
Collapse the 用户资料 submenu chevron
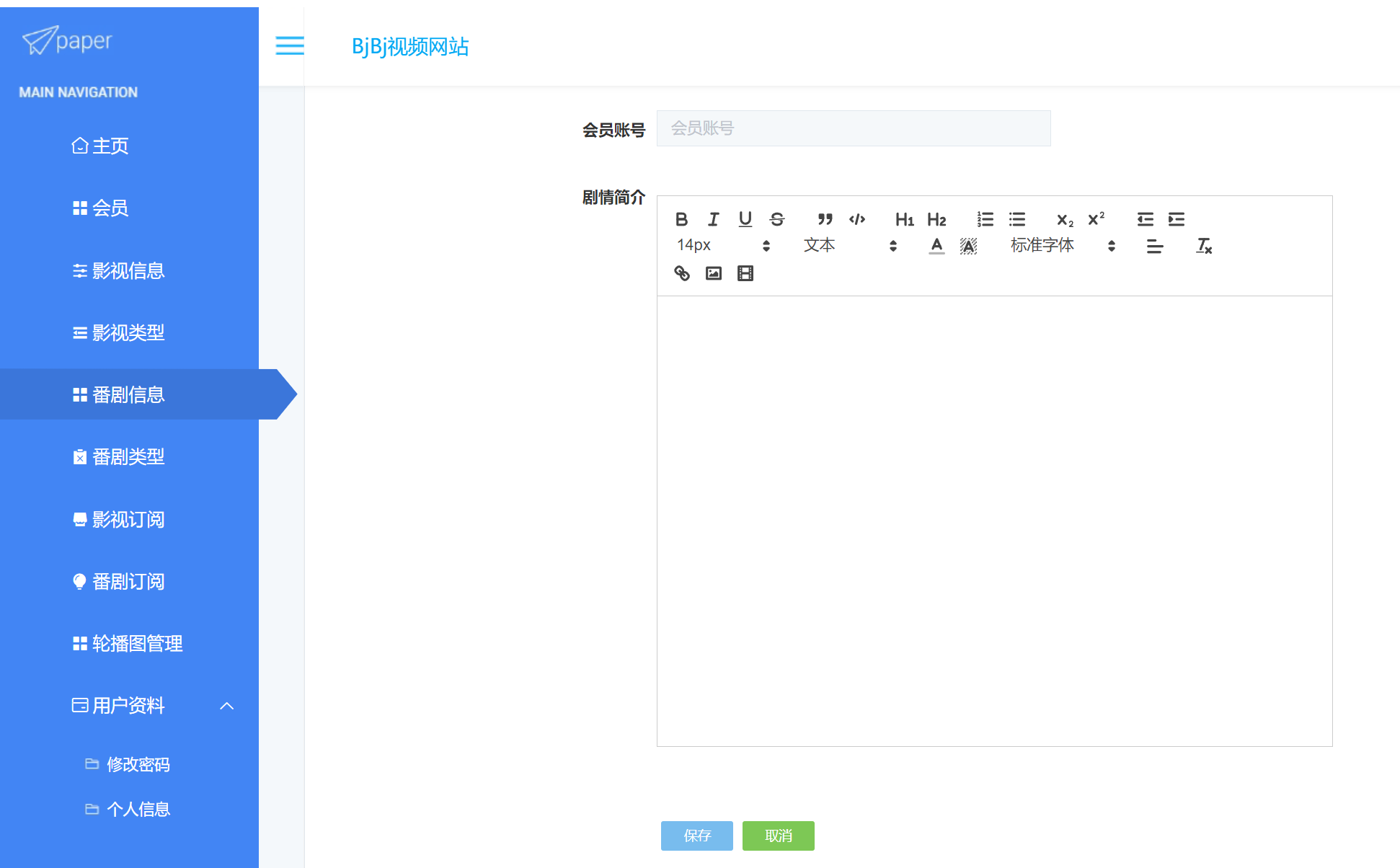[227, 706]
